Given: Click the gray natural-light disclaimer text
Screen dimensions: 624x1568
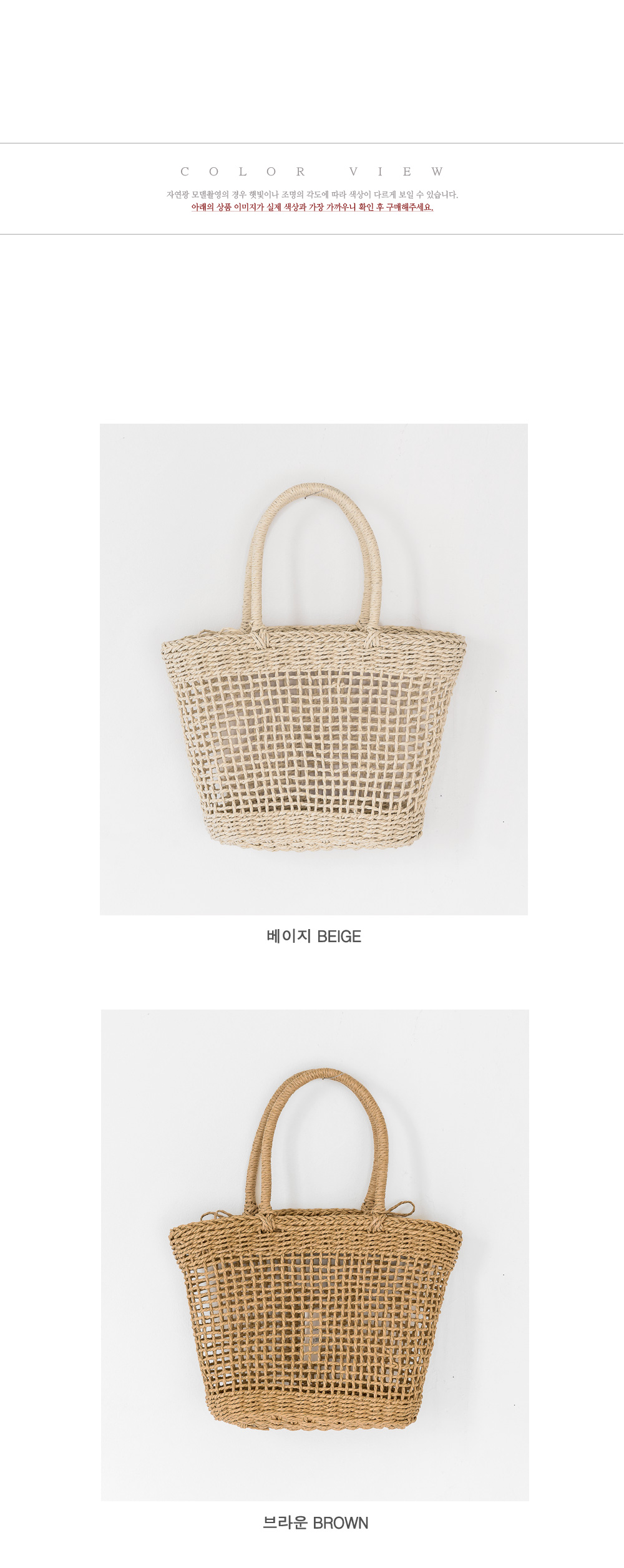Looking at the screenshot, I should click(x=312, y=195).
